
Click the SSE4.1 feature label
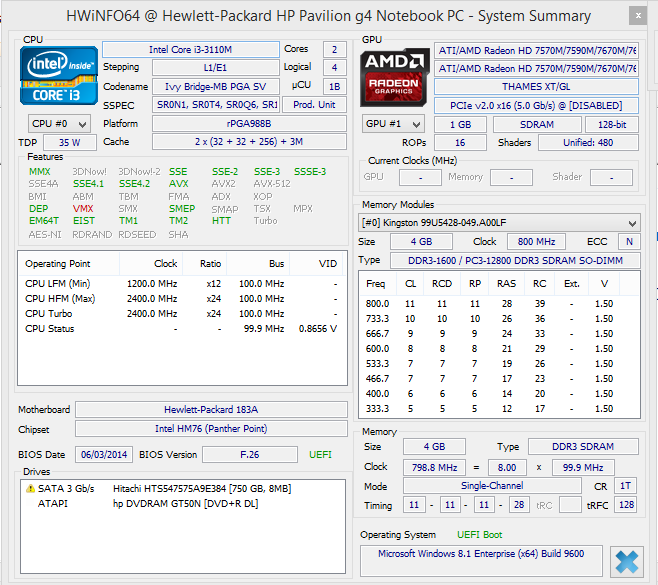(88, 184)
